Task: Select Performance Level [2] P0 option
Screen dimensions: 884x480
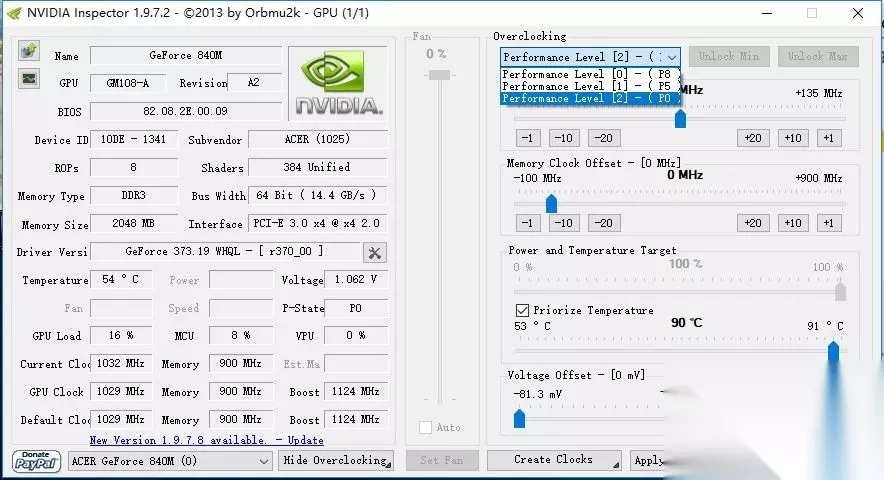Action: 590,98
